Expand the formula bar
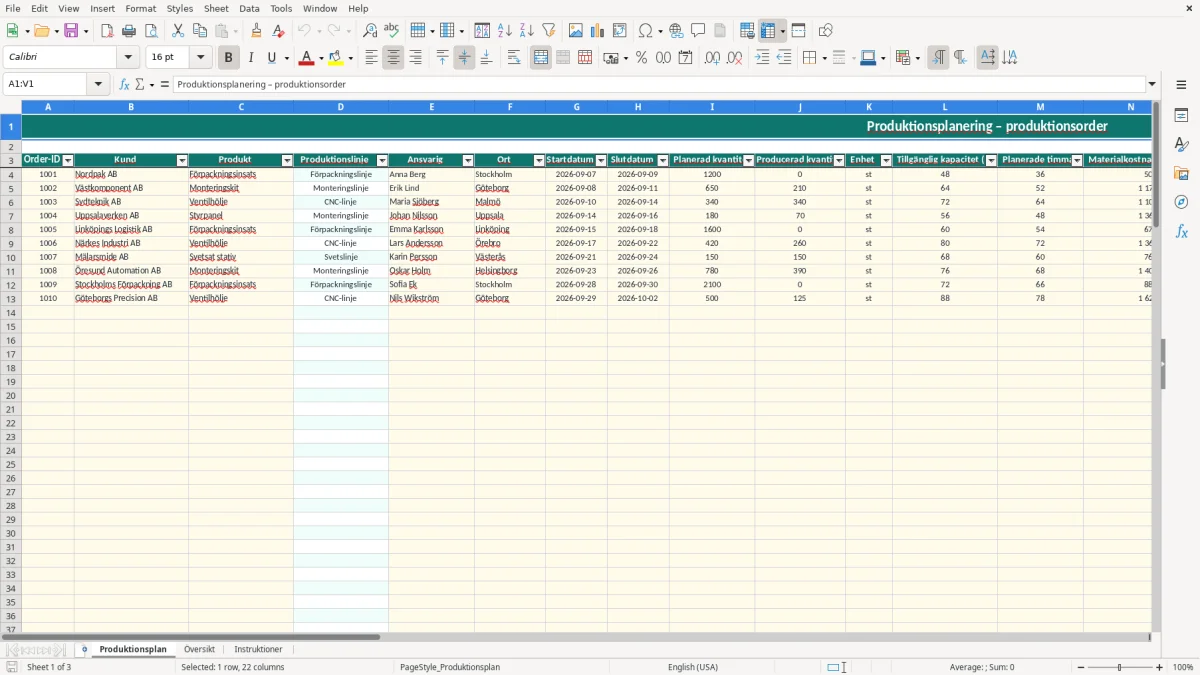This screenshot has height=675, width=1200. pos(1152,84)
